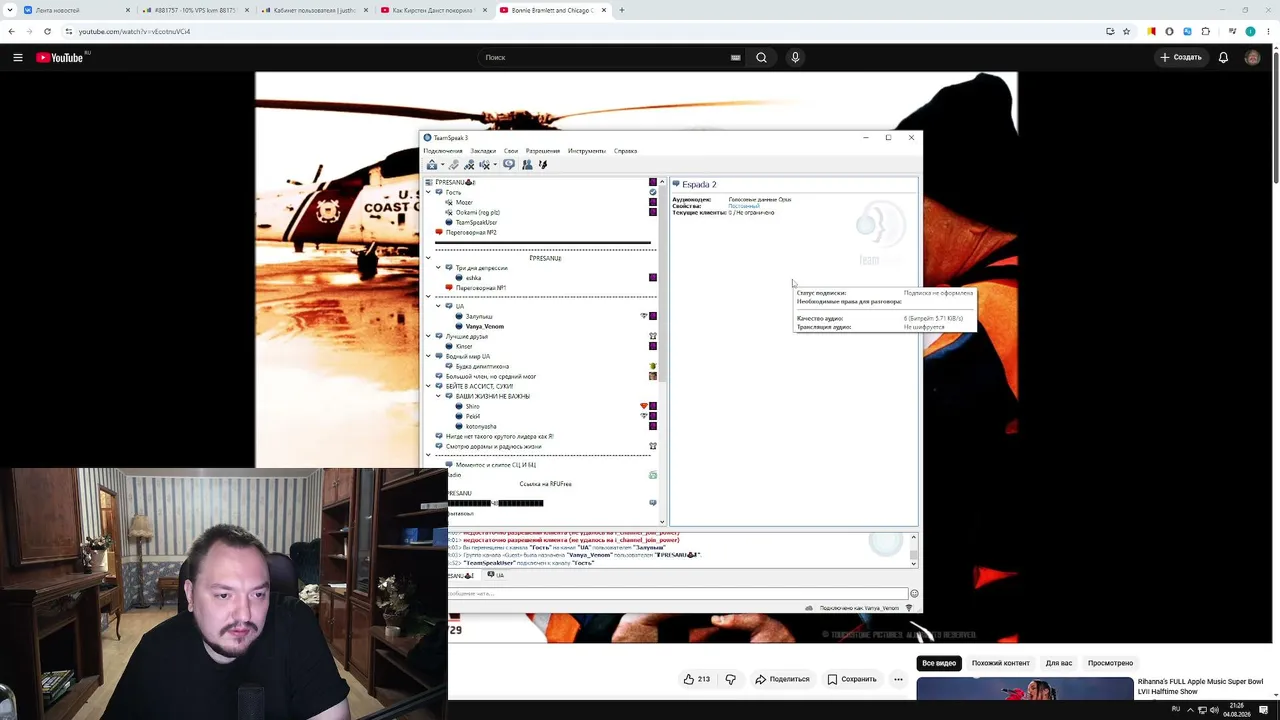Click the purple badge next to user eshka

[653, 278]
